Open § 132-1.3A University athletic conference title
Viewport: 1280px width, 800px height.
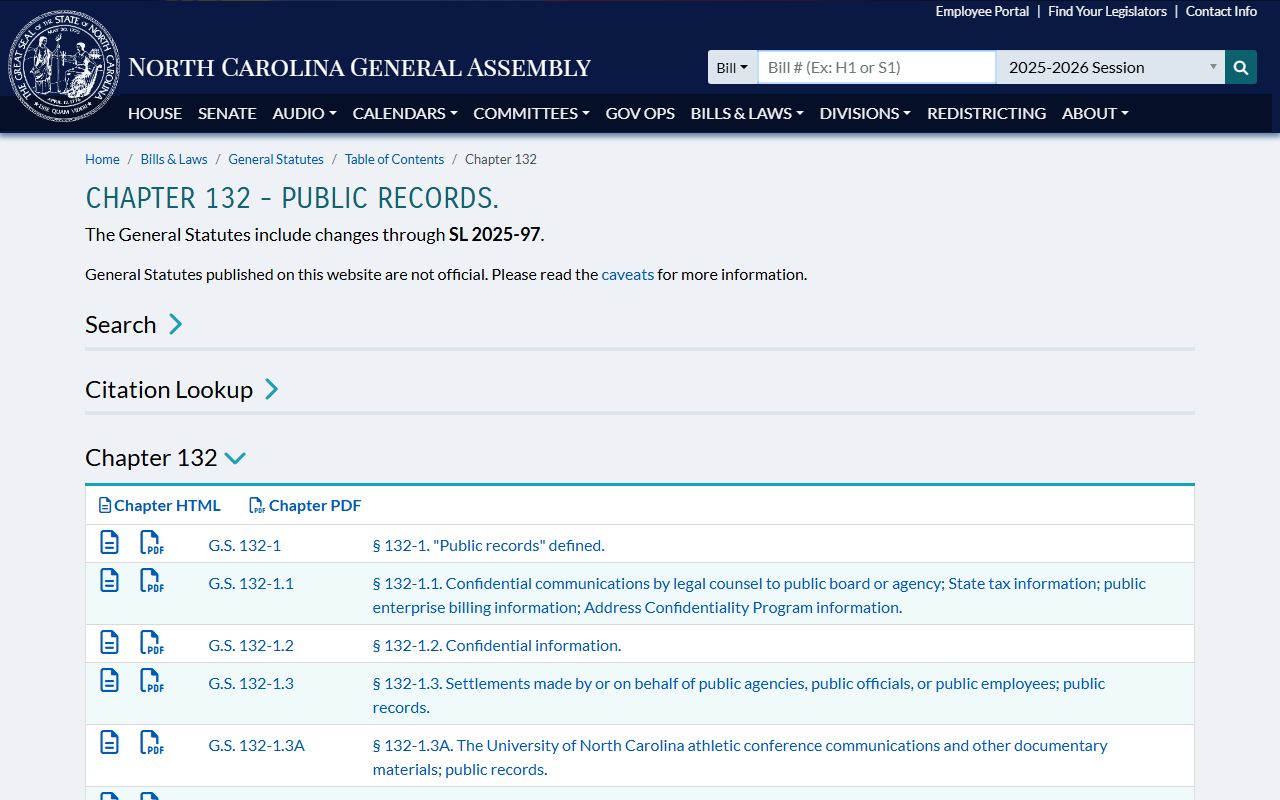click(x=740, y=757)
